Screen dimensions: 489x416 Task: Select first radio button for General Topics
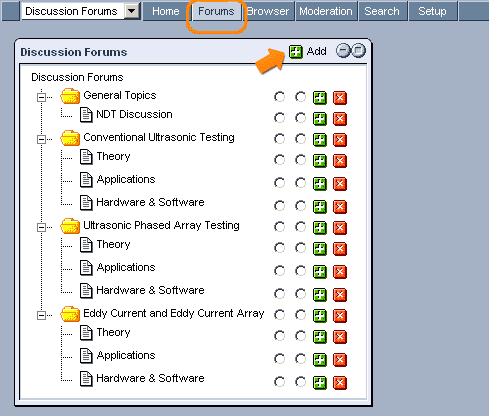(x=279, y=97)
